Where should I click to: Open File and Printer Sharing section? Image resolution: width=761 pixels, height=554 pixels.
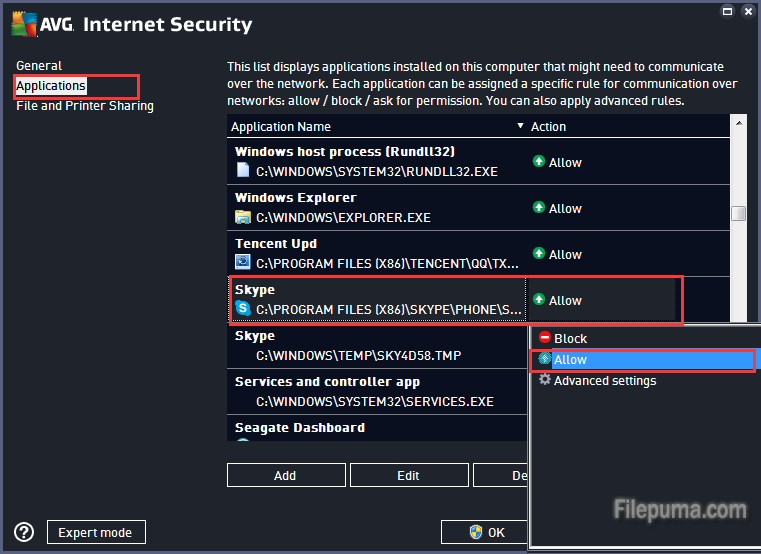(85, 106)
